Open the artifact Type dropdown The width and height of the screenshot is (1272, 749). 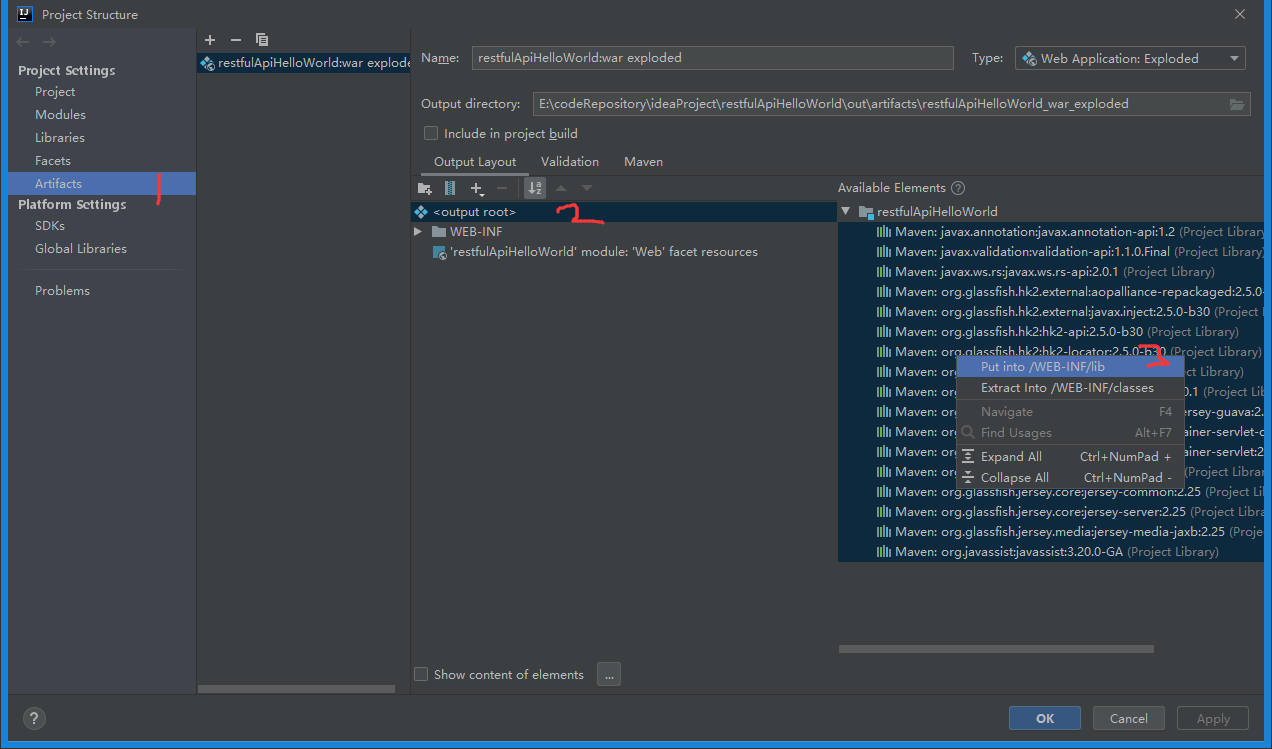pyautogui.click(x=1130, y=58)
